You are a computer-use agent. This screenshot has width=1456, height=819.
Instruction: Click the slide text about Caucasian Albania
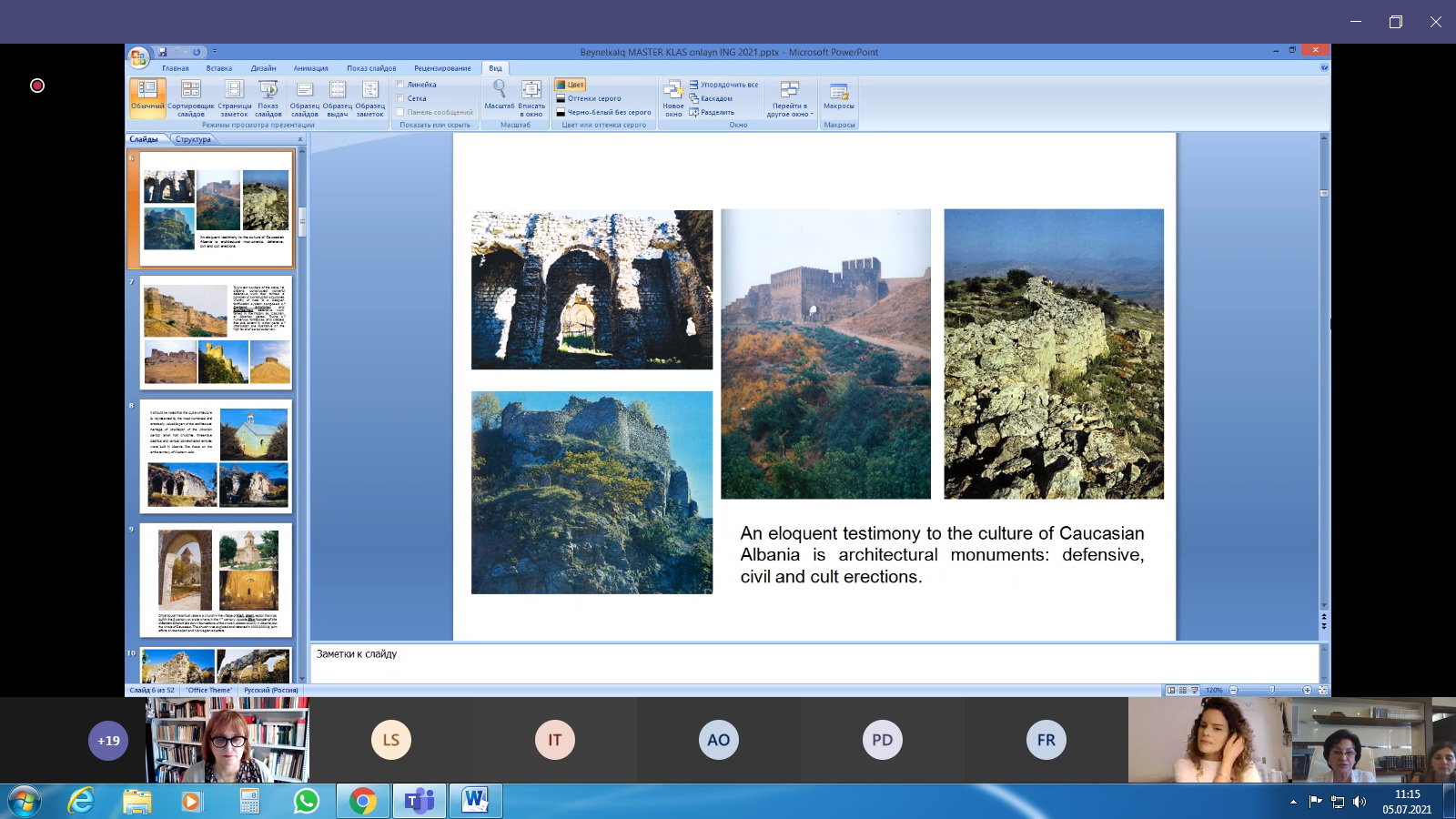(942, 554)
